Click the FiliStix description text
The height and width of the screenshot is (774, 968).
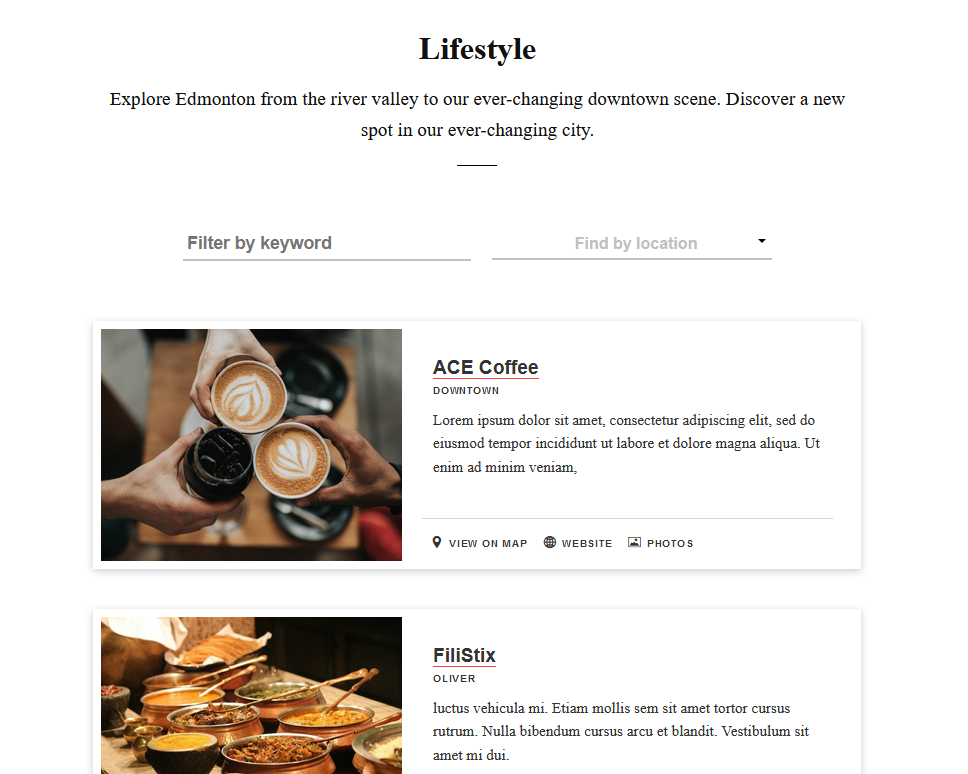pyautogui.click(x=620, y=732)
